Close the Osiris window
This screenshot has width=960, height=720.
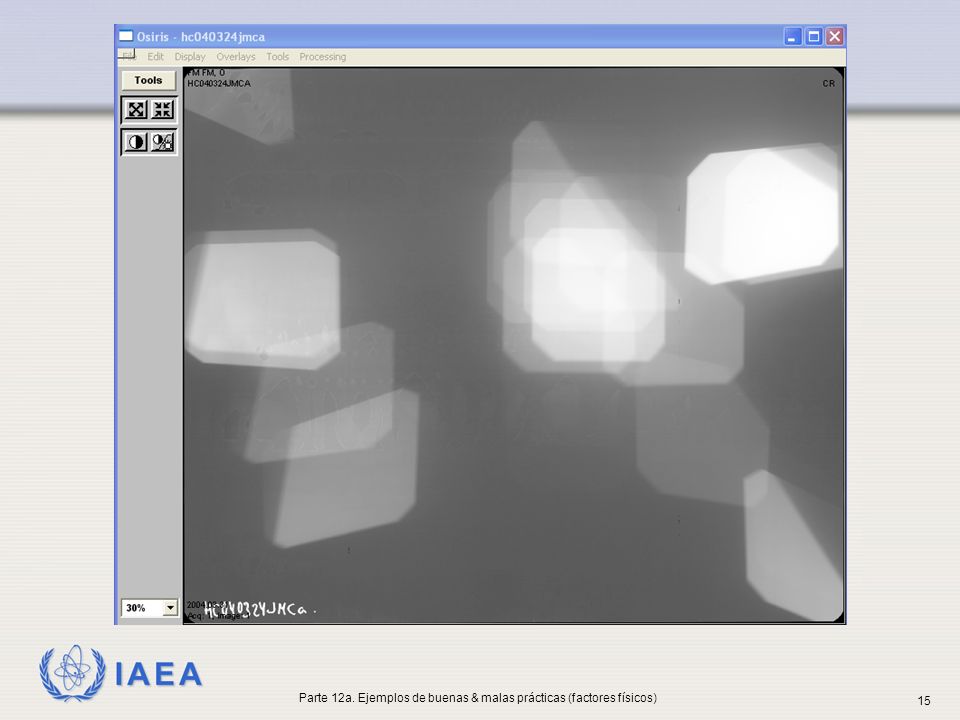coord(834,37)
